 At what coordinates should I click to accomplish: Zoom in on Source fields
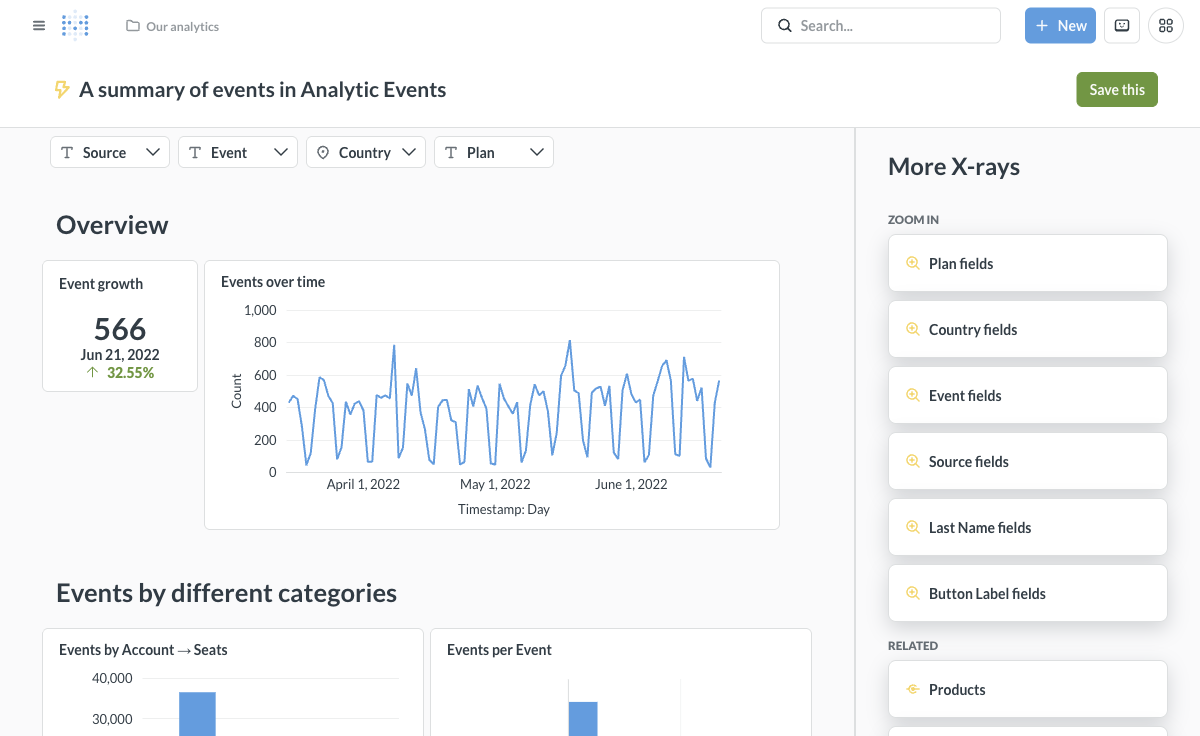click(1028, 461)
